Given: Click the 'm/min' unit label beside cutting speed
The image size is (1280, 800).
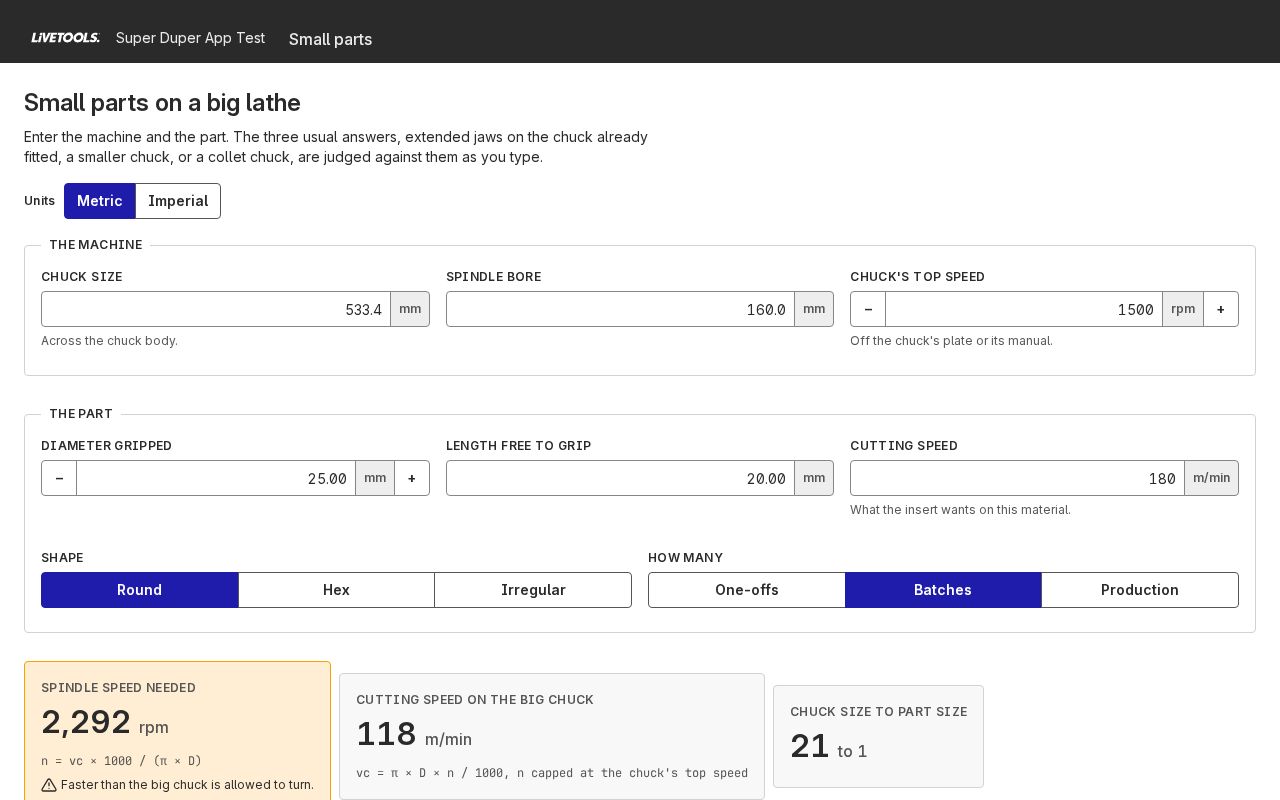Looking at the screenshot, I should (1211, 478).
